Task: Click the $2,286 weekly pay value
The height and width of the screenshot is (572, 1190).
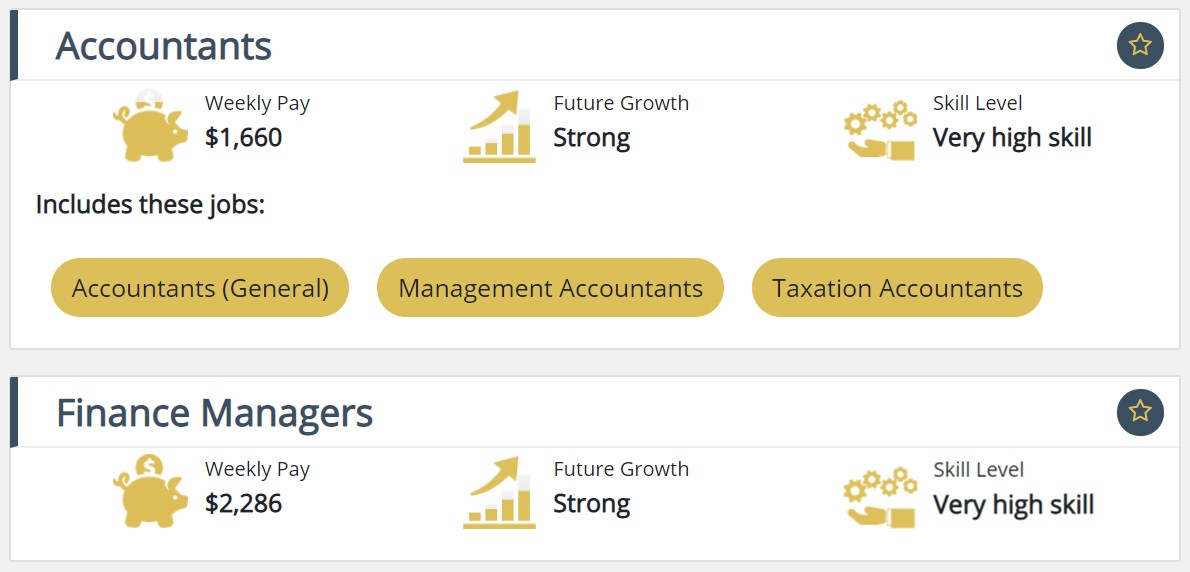Action: tap(243, 503)
